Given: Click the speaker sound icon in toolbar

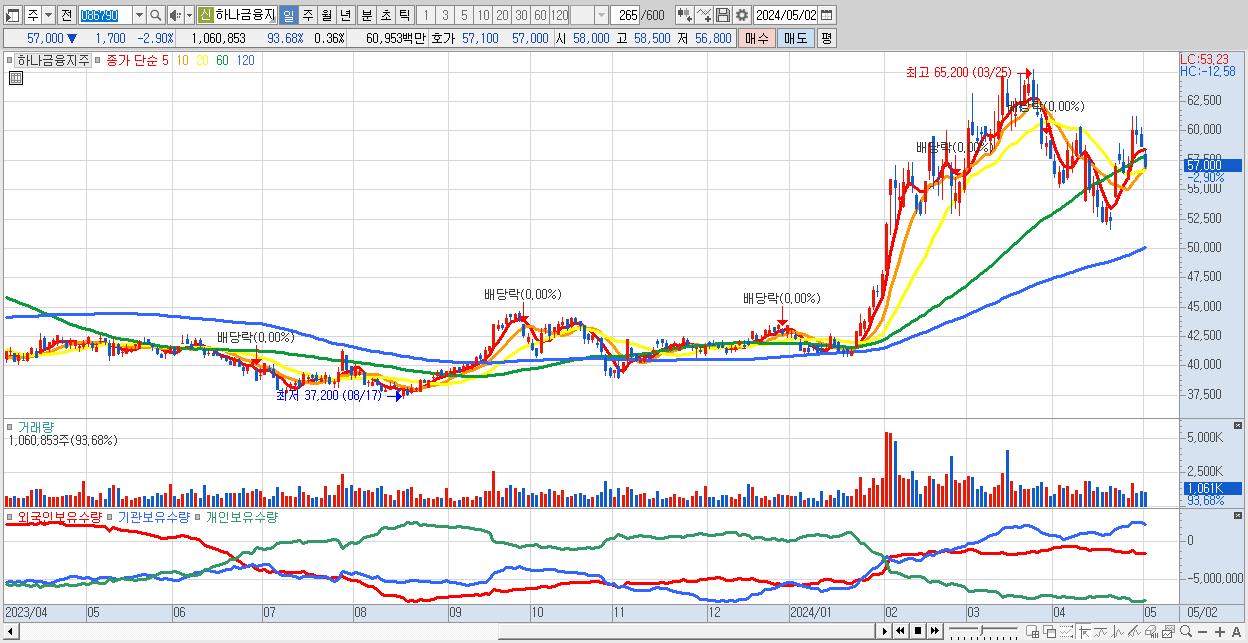Looking at the screenshot, I should 175,15.
